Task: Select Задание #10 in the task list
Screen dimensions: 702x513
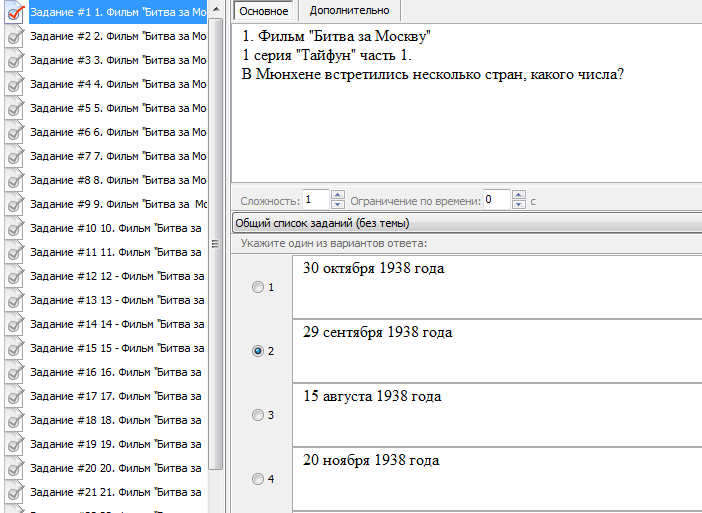Action: pyautogui.click(x=118, y=228)
